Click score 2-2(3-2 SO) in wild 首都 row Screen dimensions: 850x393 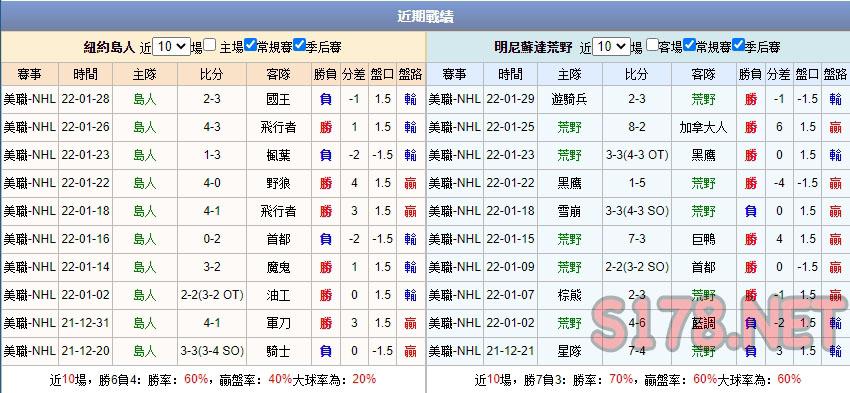tap(637, 267)
